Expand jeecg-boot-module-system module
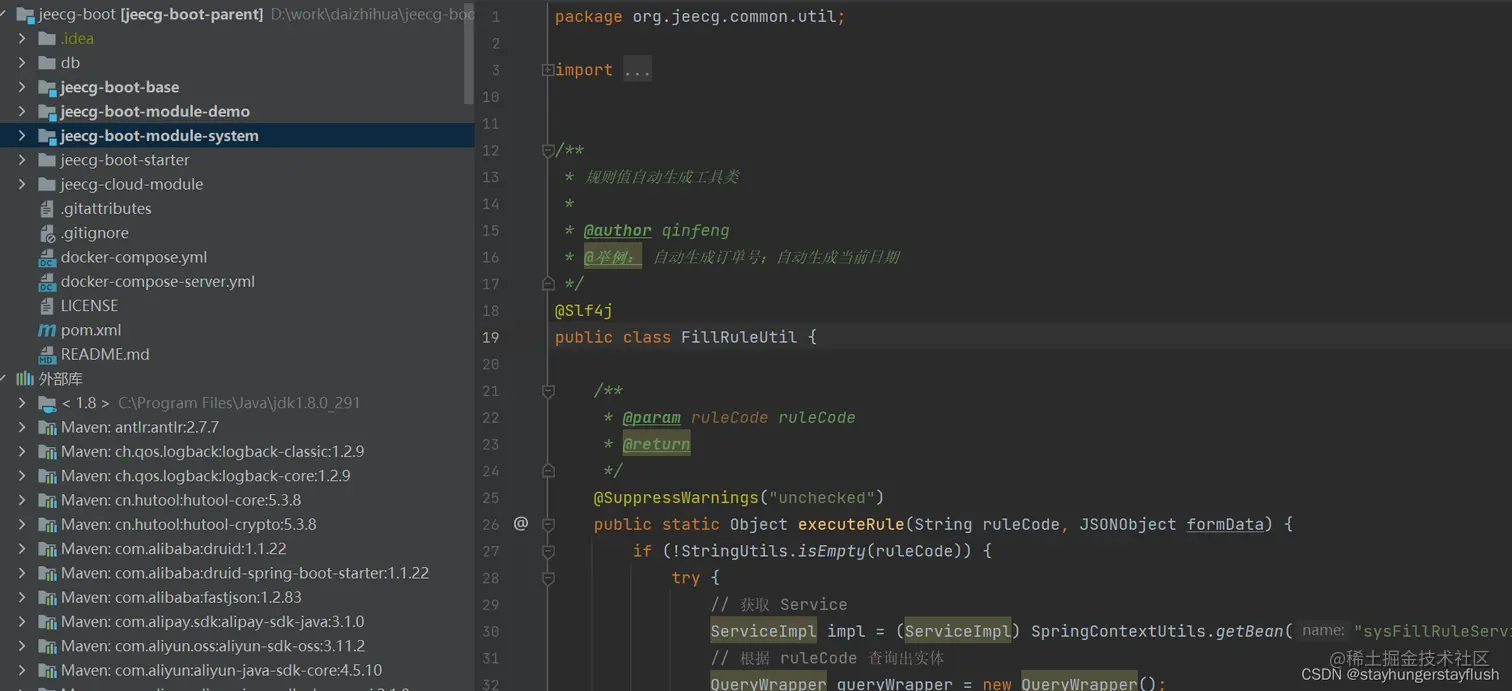This screenshot has width=1512, height=691. 22,135
